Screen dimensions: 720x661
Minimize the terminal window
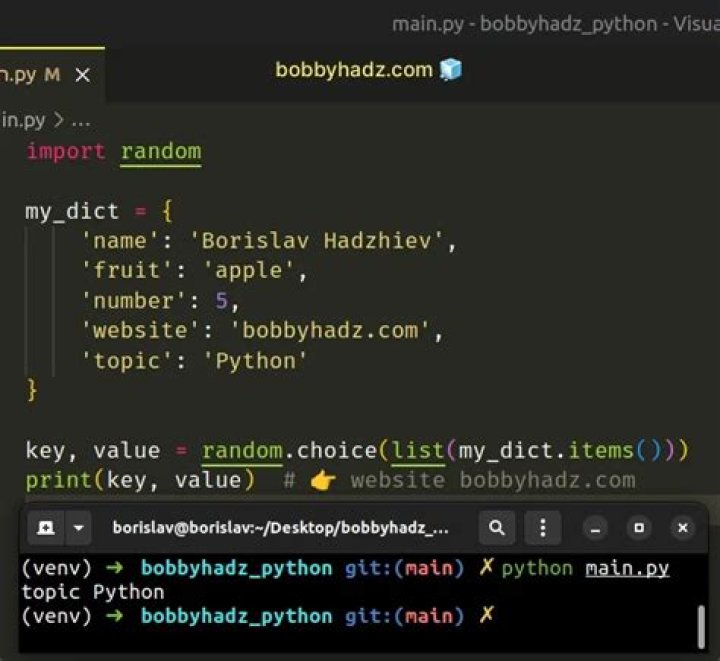595,527
